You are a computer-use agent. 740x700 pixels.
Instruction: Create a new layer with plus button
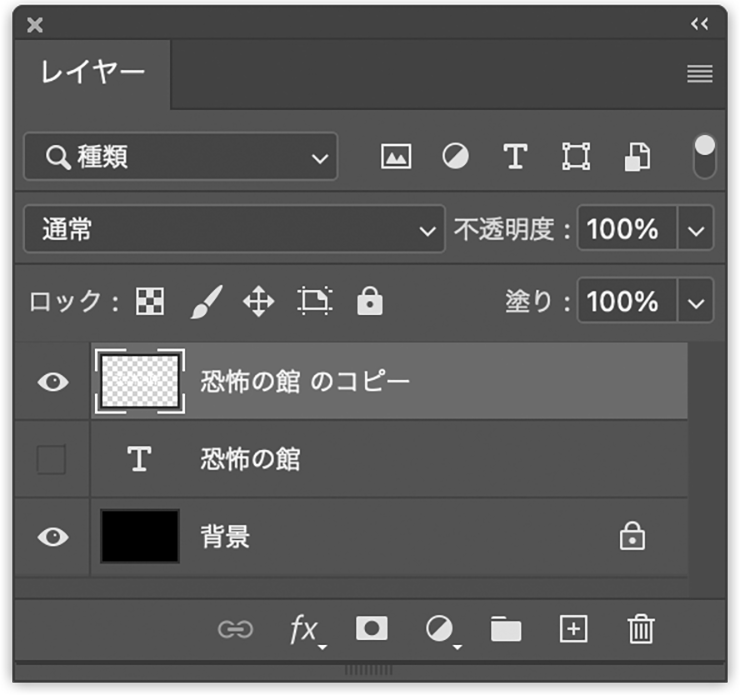(573, 629)
